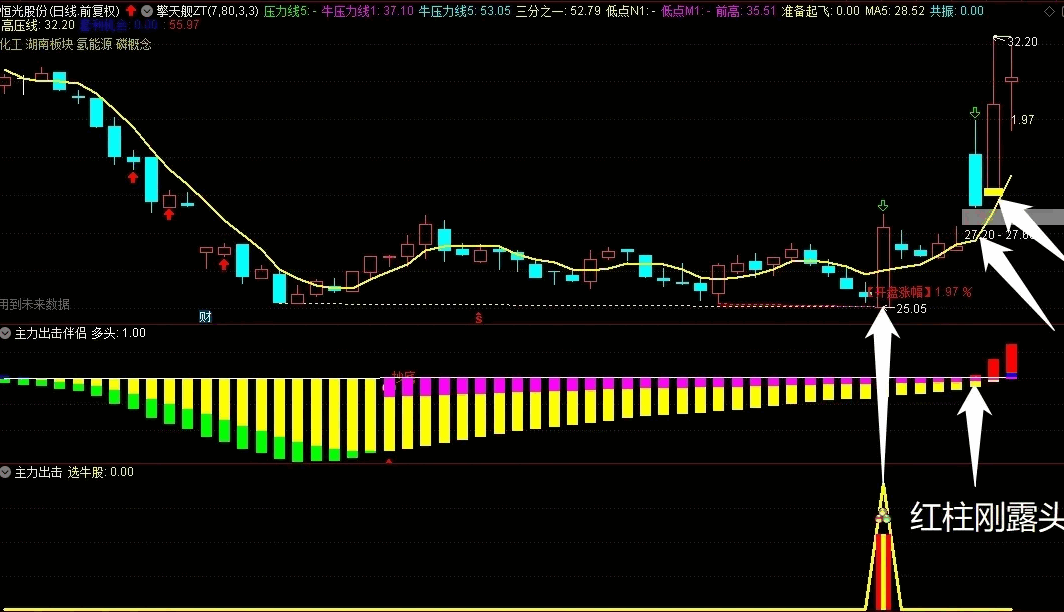Click the 恒光股份(日线.前复权) chart title

point(60,11)
